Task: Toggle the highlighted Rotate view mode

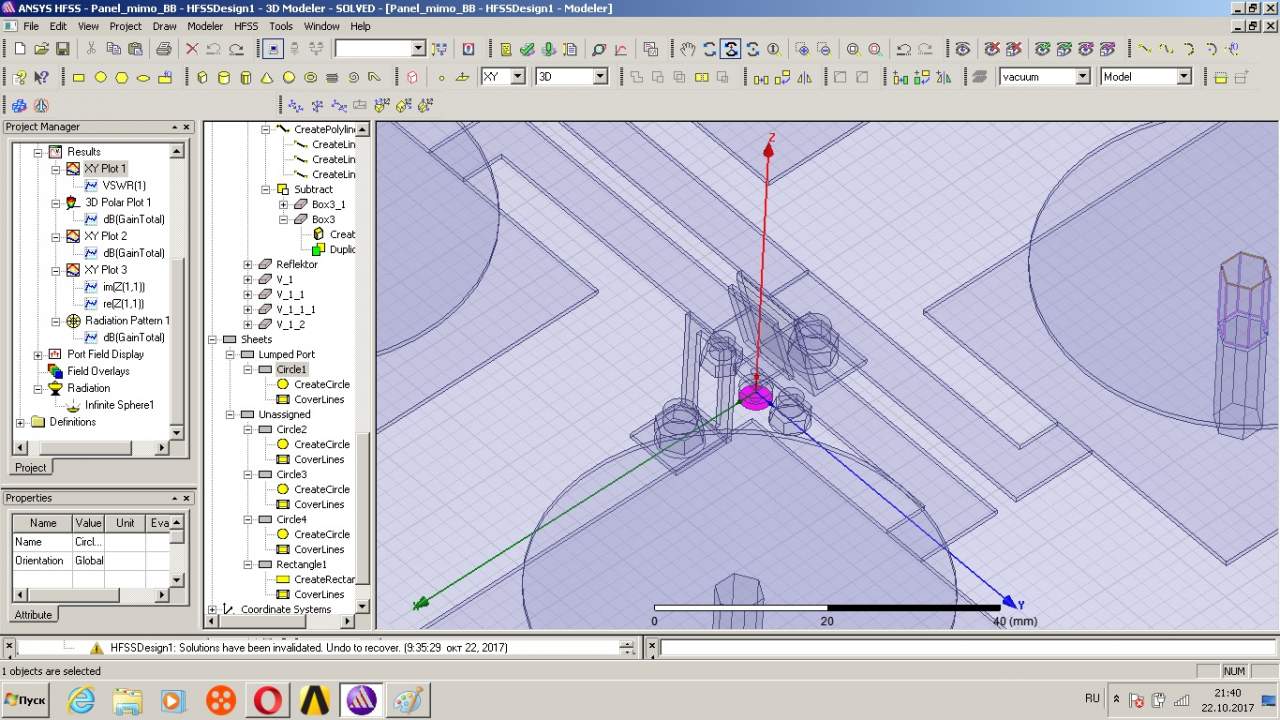Action: [731, 49]
